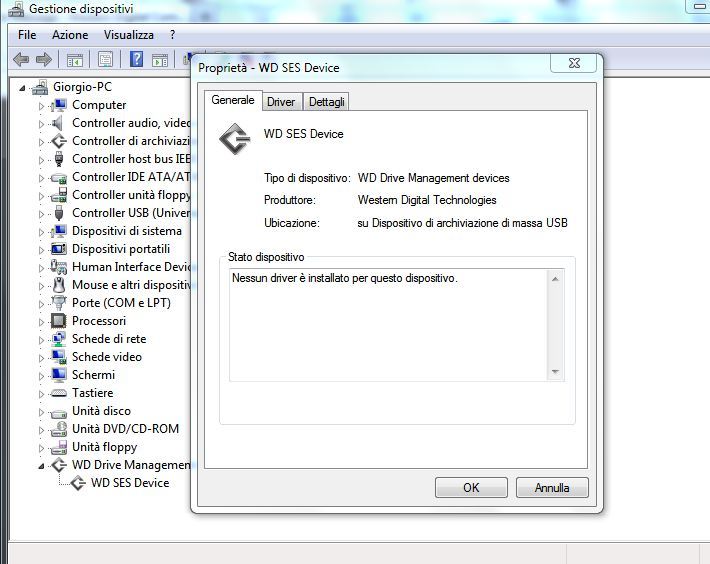Toggle the console tree pane icon

75,60
